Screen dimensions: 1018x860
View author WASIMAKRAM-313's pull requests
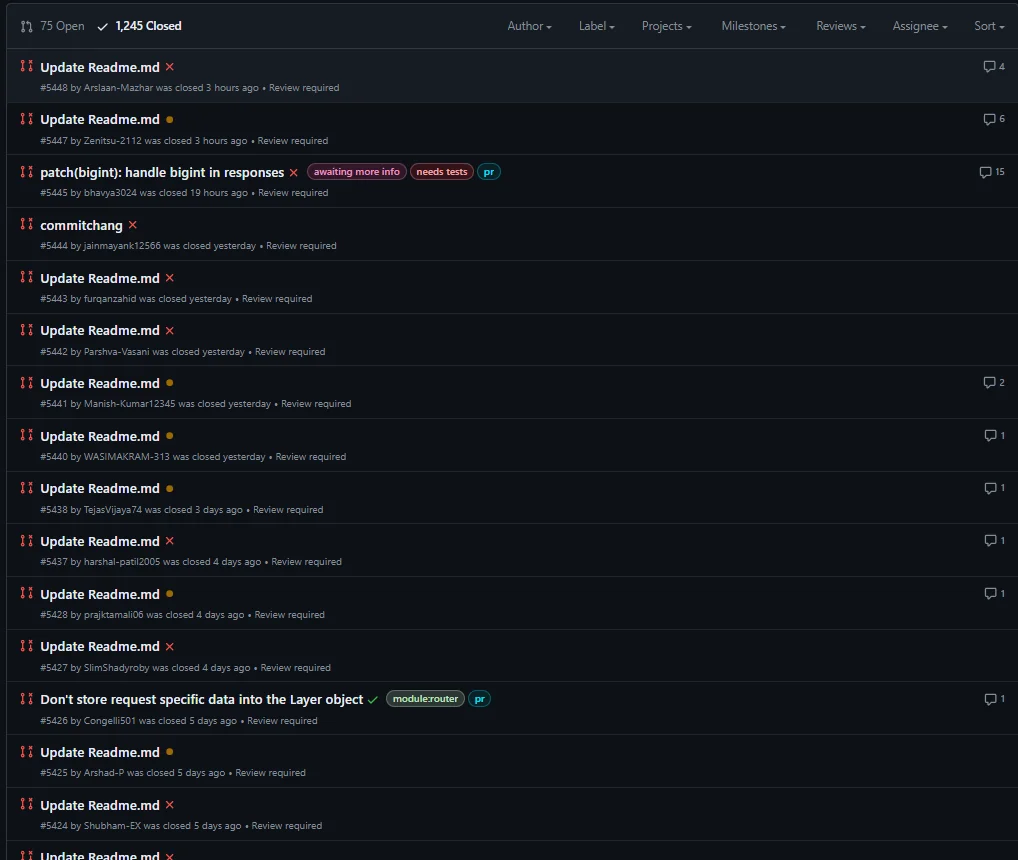(x=127, y=457)
